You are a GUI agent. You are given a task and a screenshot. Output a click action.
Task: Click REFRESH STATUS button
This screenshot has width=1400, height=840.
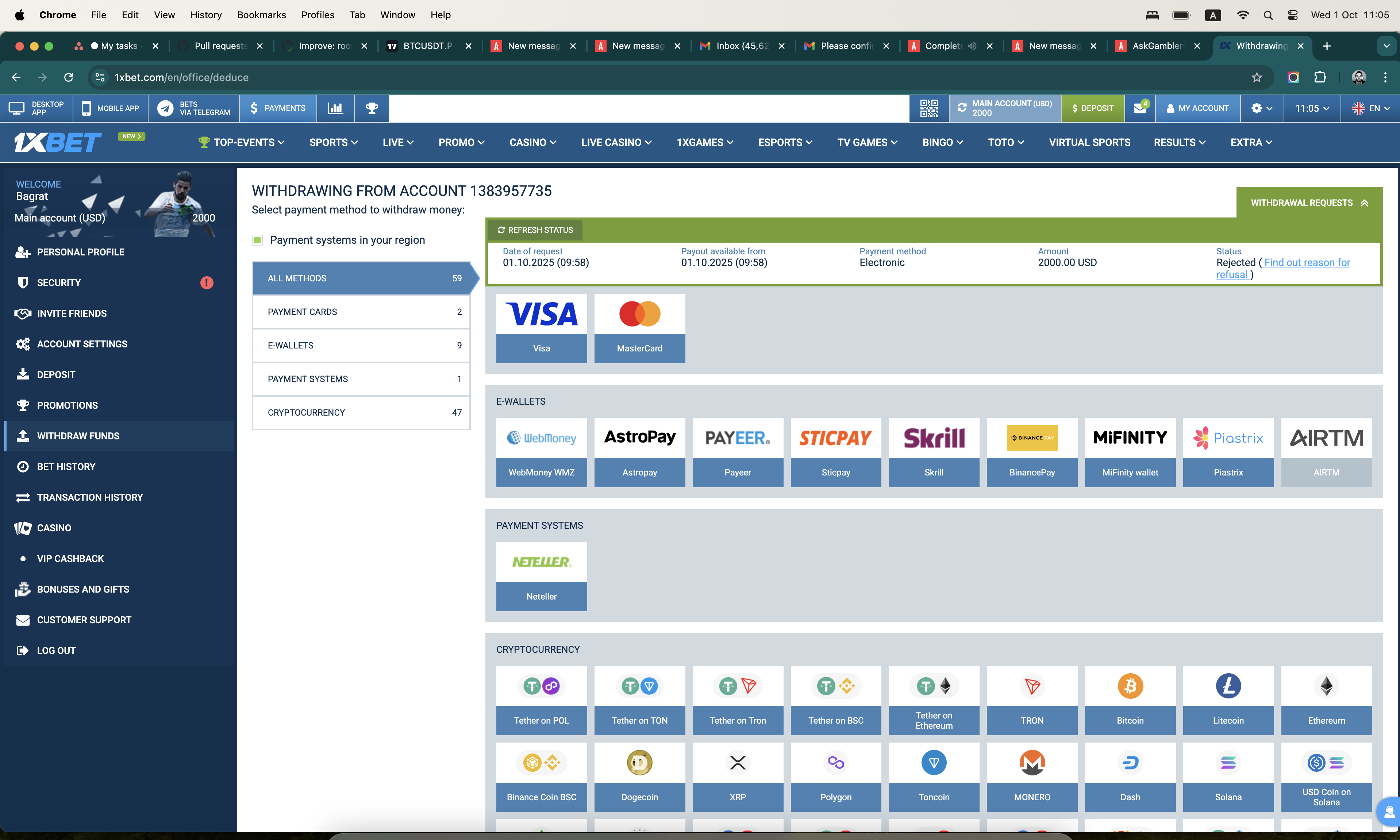coord(535,230)
